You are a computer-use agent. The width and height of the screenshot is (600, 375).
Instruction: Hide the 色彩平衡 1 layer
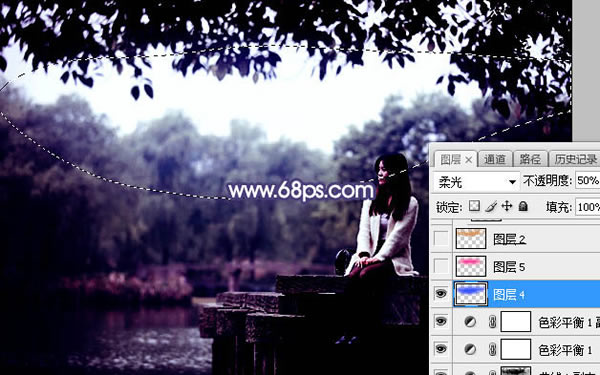point(441,349)
